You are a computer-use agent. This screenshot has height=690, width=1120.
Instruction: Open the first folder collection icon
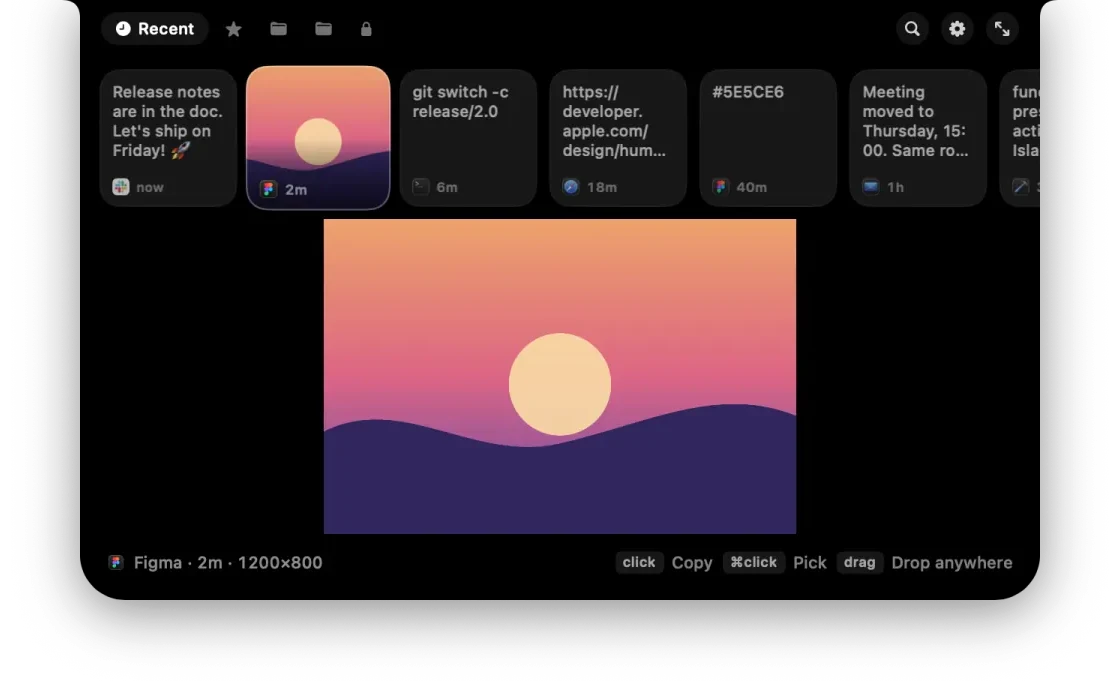(x=279, y=29)
